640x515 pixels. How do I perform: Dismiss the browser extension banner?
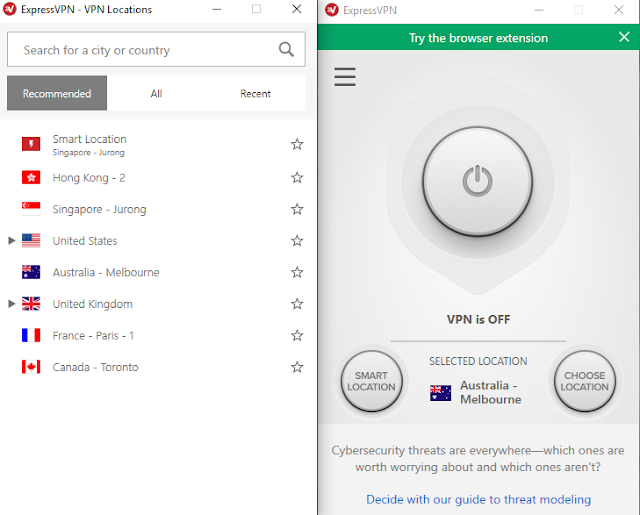(624, 37)
